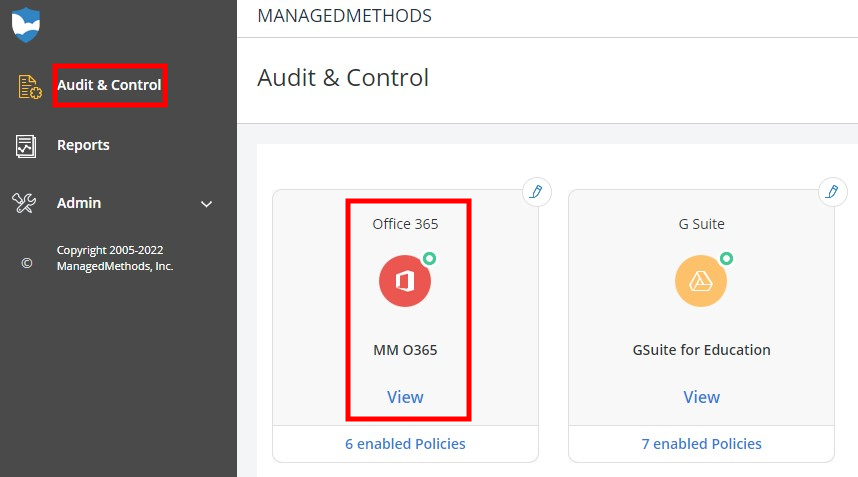
Task: Expand the Admin menu chevron
Action: coord(207,204)
